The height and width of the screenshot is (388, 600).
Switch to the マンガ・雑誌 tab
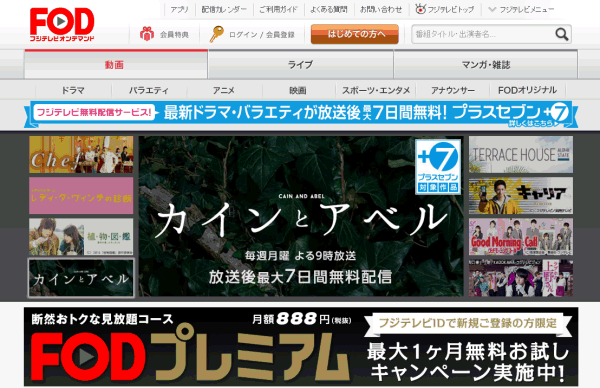tap(486, 65)
